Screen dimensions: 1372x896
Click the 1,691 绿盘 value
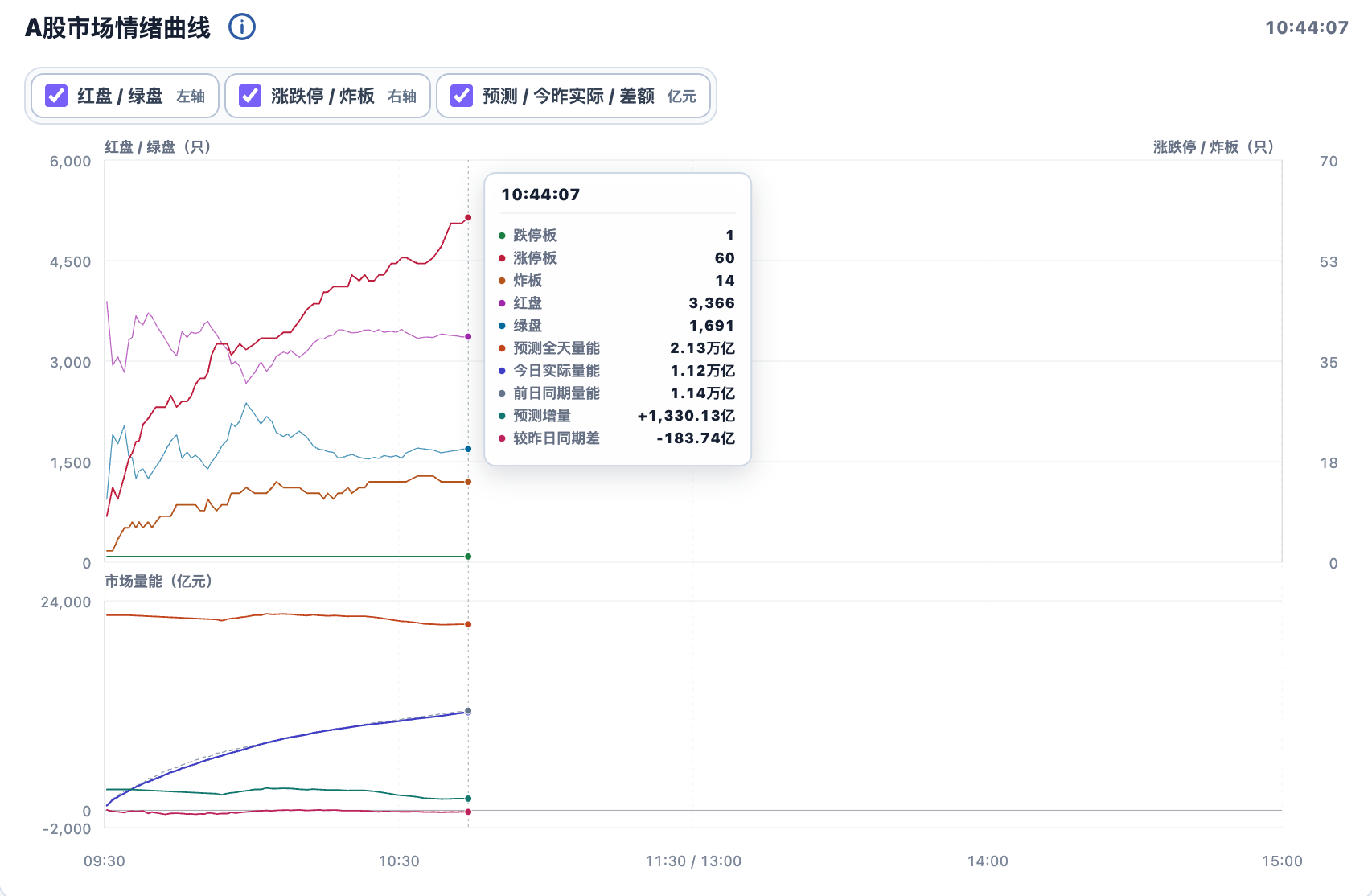pyautogui.click(x=712, y=326)
